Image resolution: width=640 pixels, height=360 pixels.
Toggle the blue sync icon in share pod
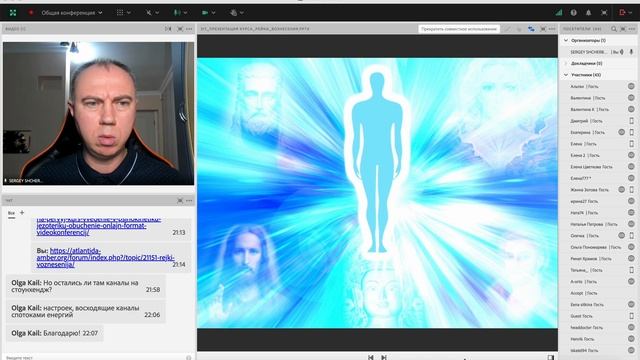pos(531,29)
